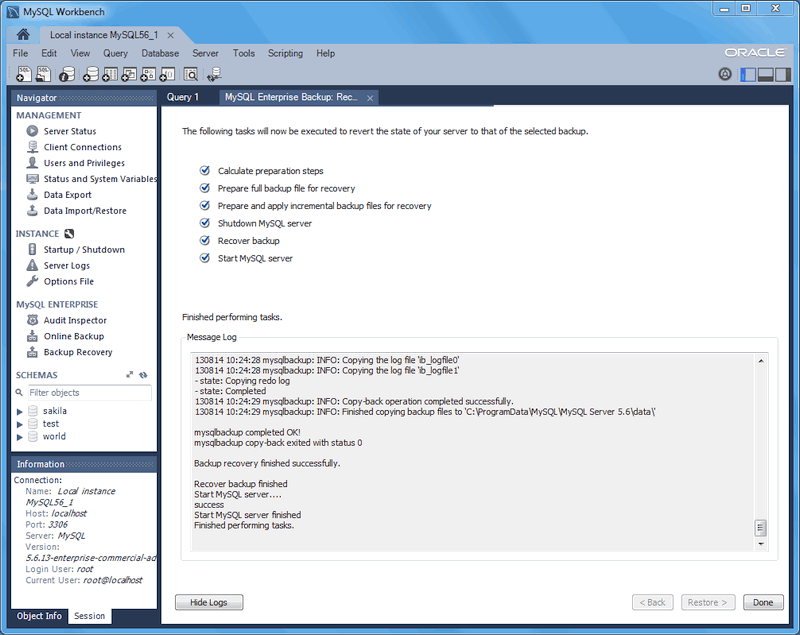This screenshot has height=635, width=800.
Task: Click the message log scroll up arrow
Action: [x=760, y=361]
